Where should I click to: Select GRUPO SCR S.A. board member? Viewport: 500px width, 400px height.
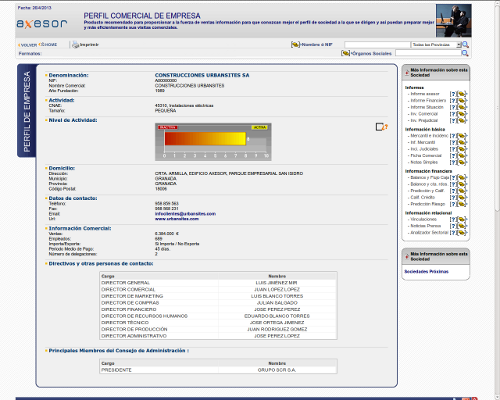277,370
